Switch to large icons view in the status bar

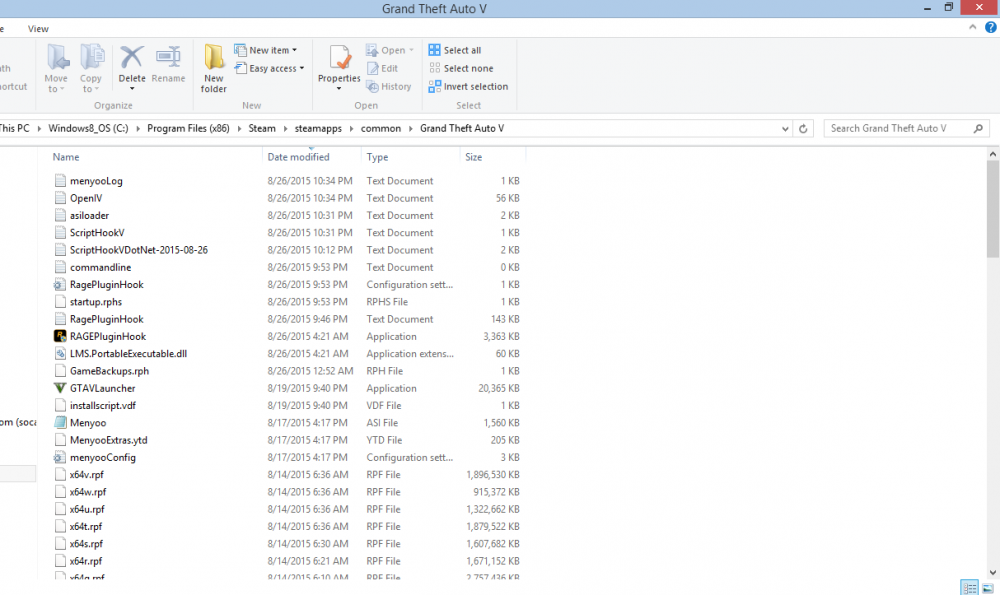pos(987,587)
